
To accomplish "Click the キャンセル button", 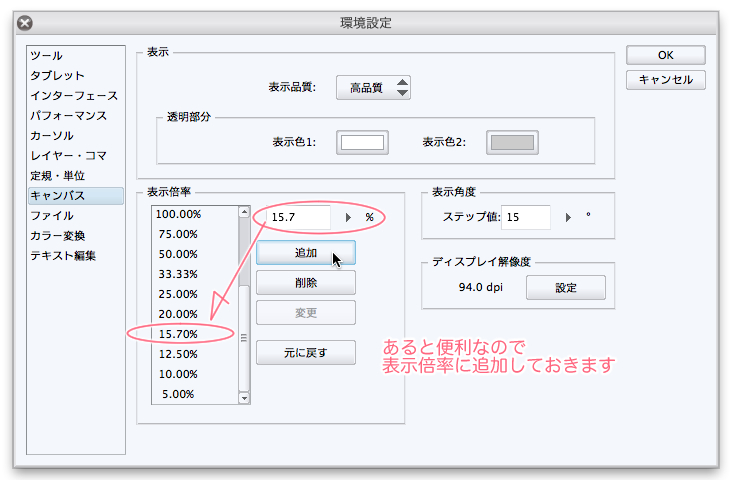I will [x=665, y=80].
